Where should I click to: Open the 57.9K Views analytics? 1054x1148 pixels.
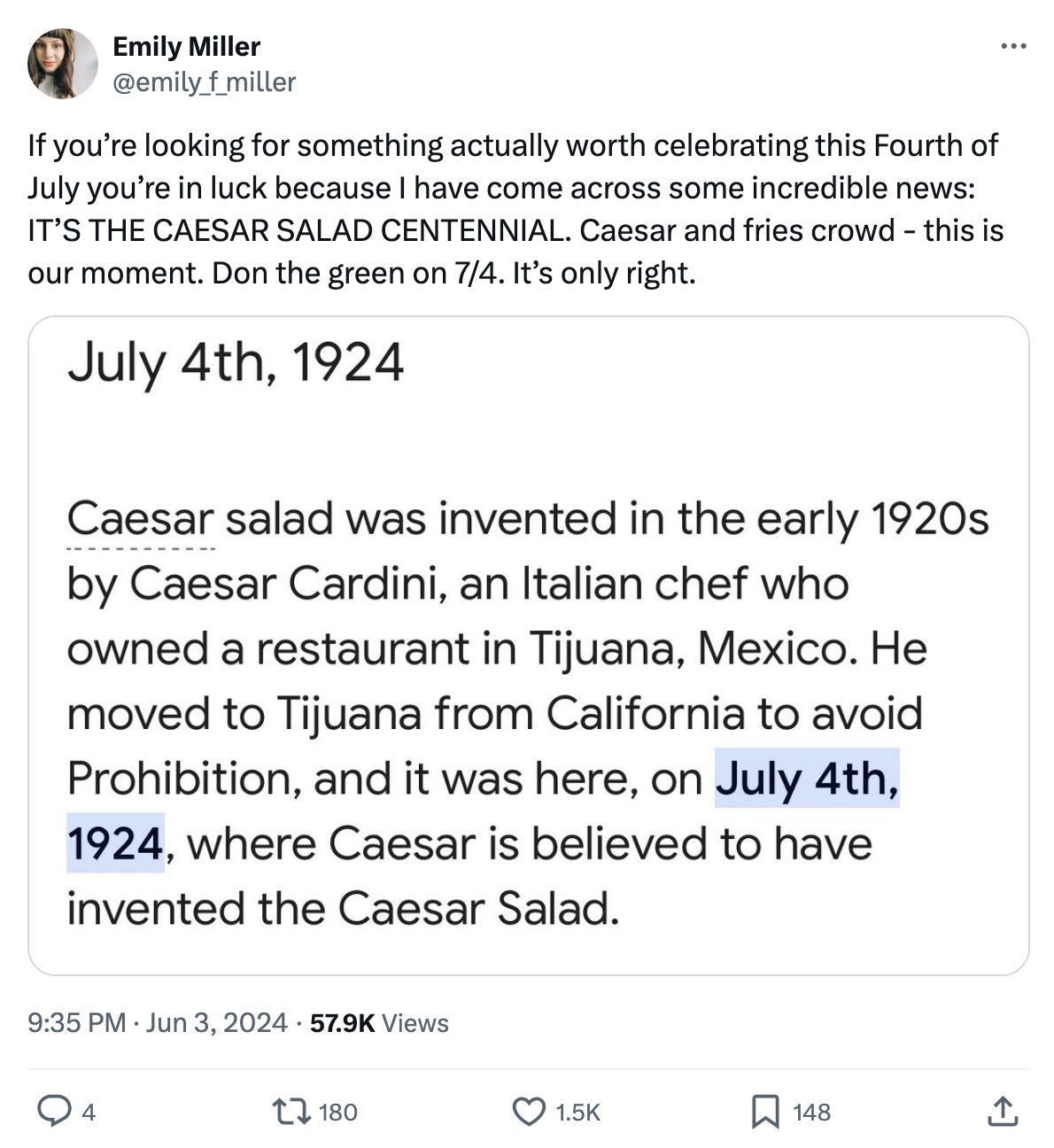tap(379, 1023)
